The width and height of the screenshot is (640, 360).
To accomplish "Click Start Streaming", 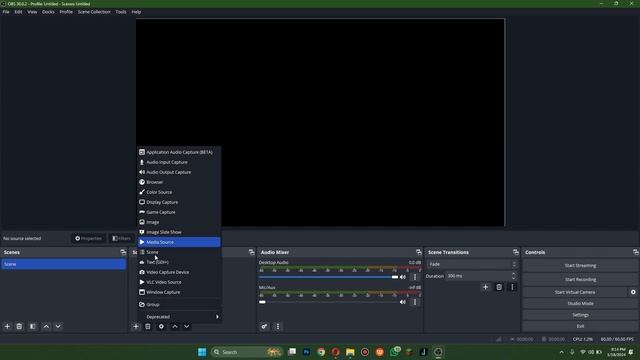I will pyautogui.click(x=580, y=266).
